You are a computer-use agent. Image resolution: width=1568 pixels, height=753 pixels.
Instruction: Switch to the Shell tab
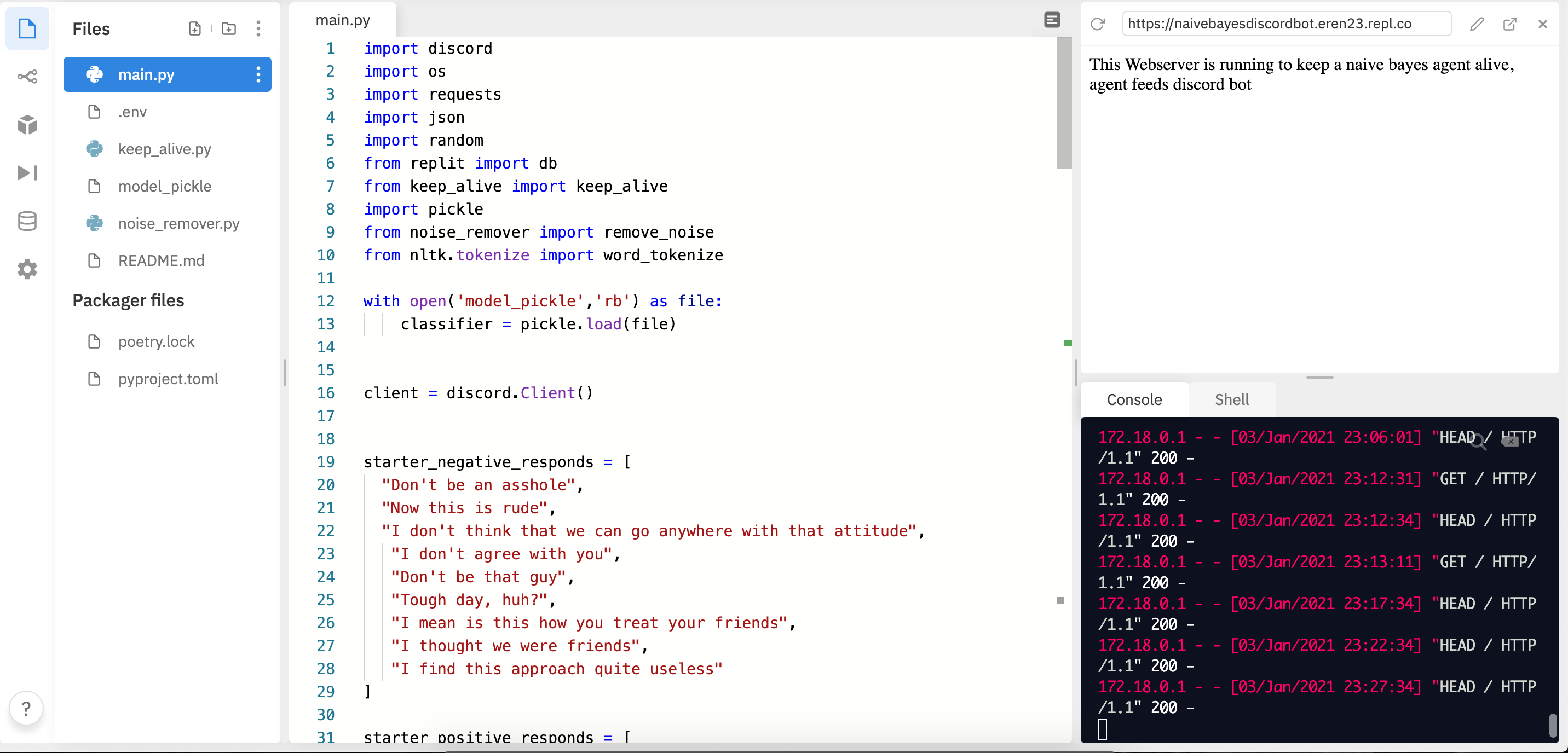pos(1231,399)
